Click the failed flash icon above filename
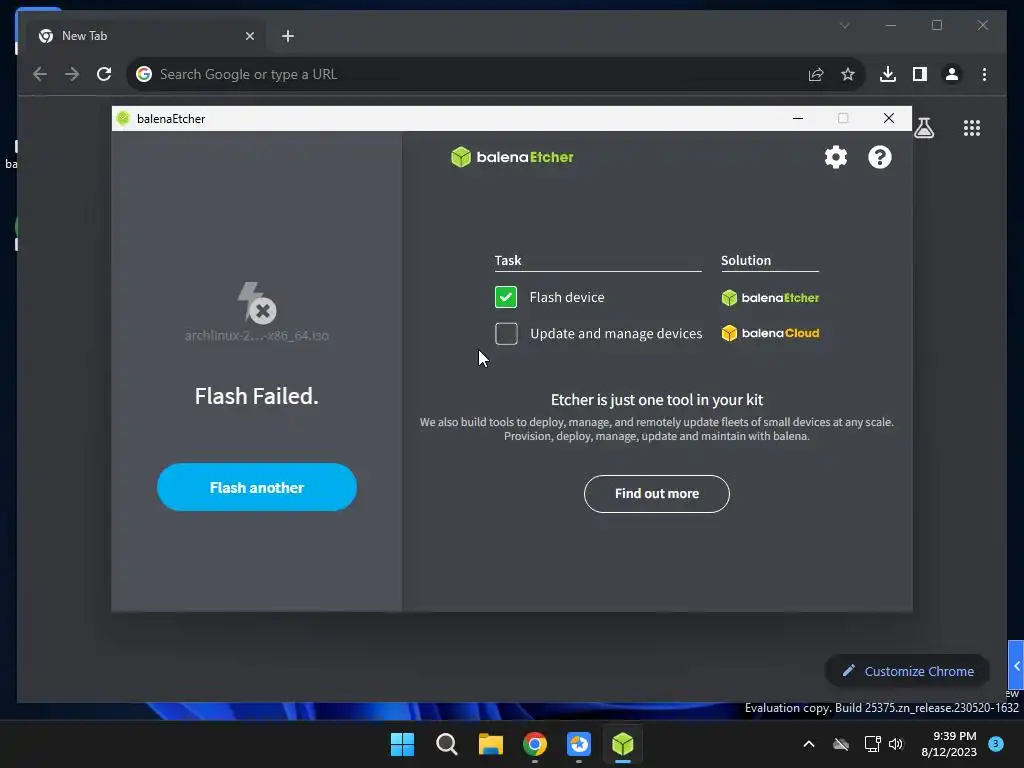This screenshot has width=1024, height=768. point(257,302)
